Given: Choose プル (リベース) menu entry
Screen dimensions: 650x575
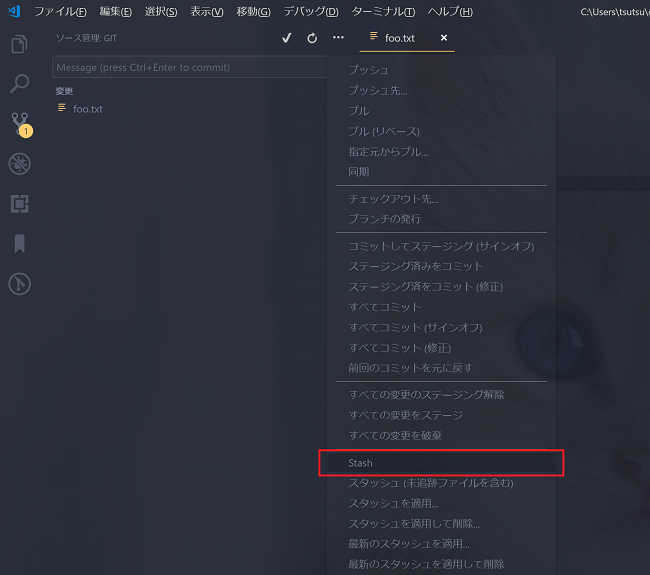Looking at the screenshot, I should click(441, 131).
